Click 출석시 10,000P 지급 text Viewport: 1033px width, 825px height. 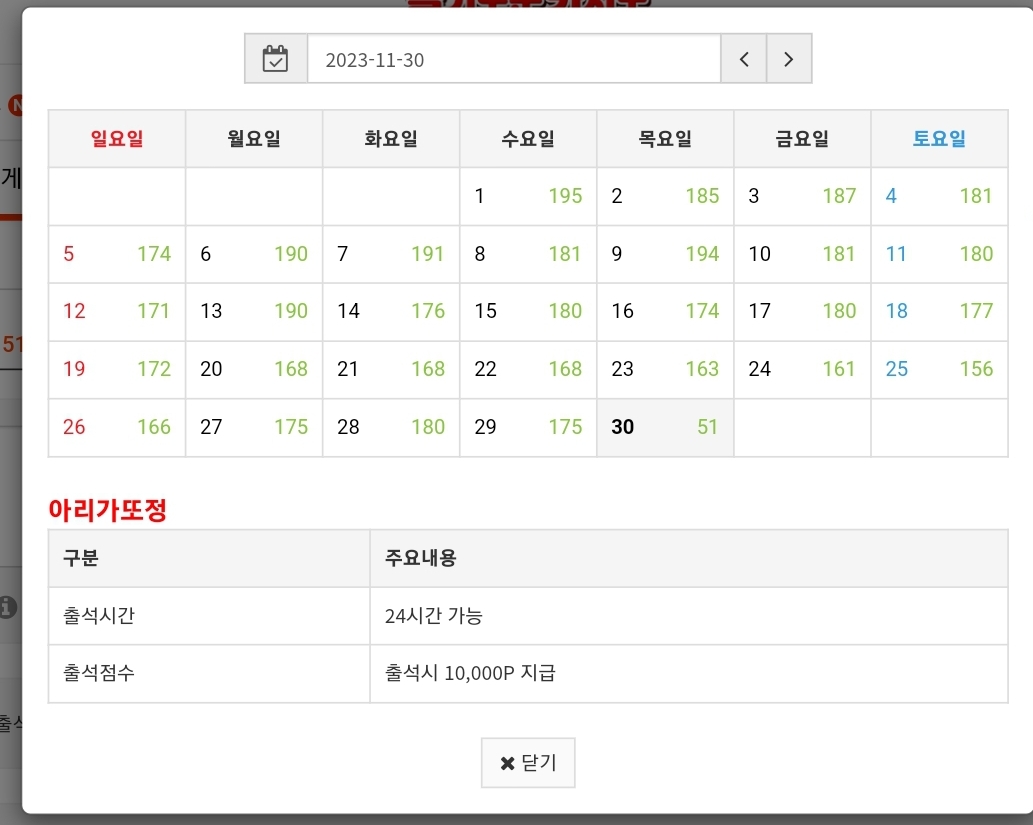(x=470, y=673)
